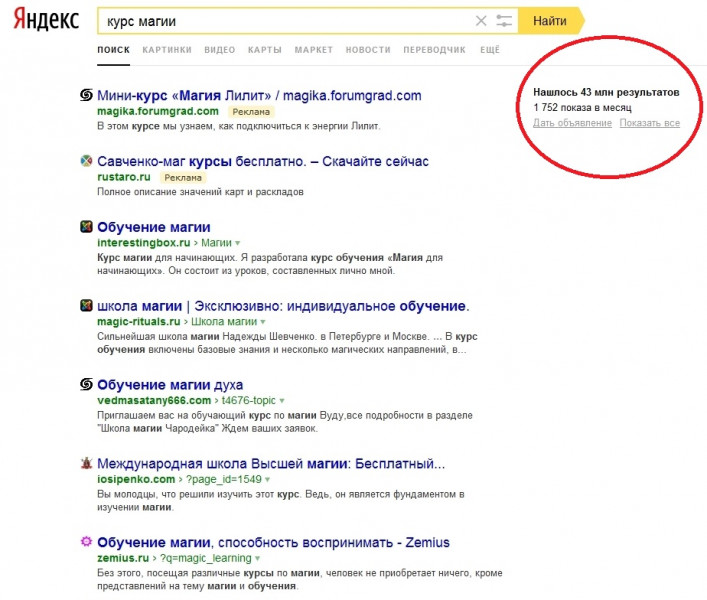
Task: Open Обучение магии духа result title
Action: tap(170, 385)
